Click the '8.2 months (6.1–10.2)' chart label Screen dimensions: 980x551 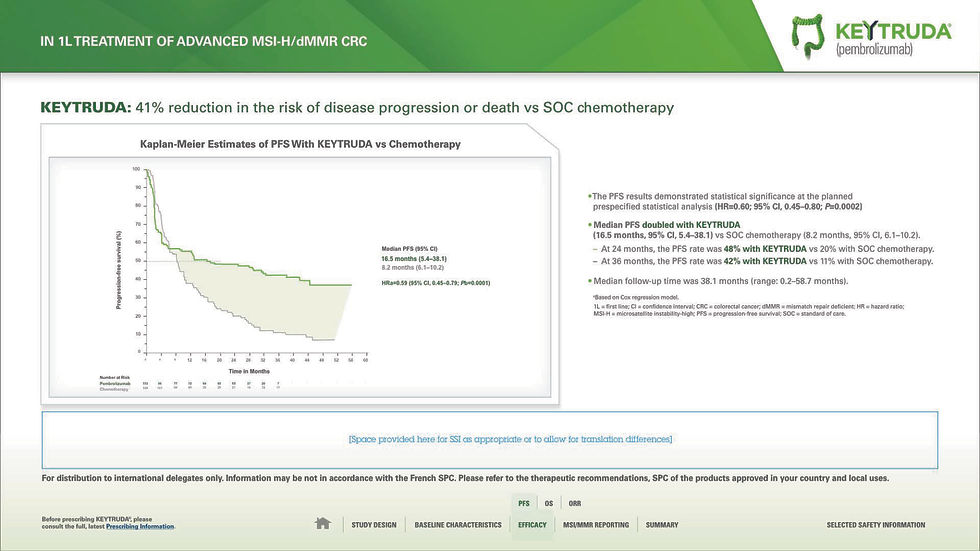tap(412, 267)
